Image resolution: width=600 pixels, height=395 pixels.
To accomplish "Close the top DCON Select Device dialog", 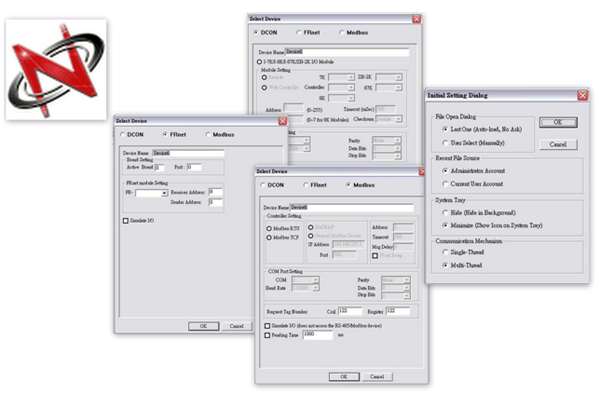I will tap(416, 19).
